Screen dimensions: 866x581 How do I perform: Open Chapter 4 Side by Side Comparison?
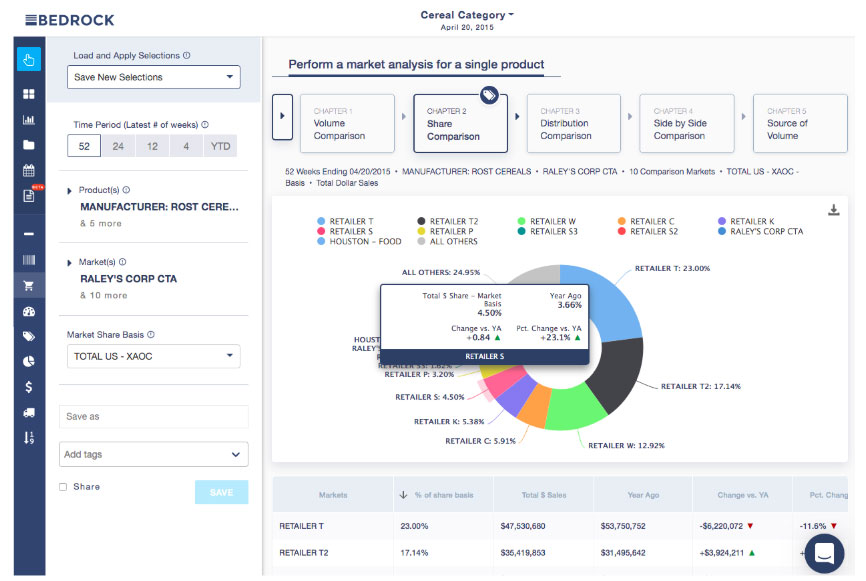pos(687,123)
